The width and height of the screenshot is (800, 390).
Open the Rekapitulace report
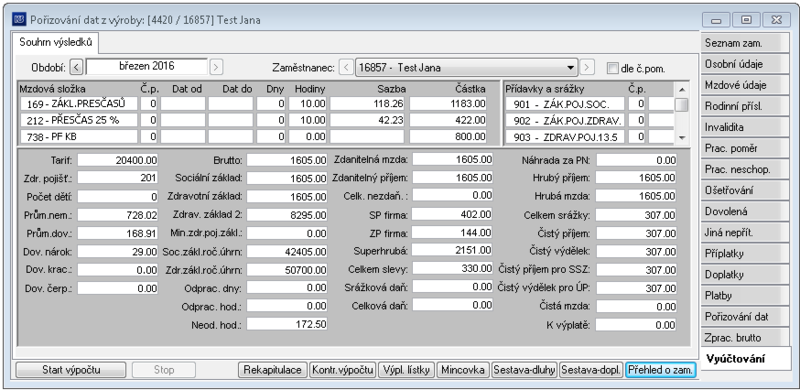pyautogui.click(x=272, y=370)
